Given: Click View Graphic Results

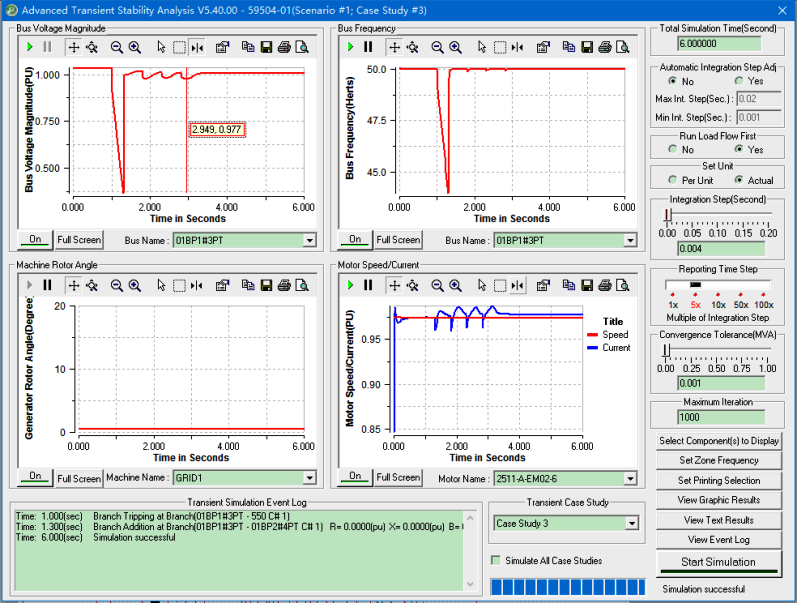Looking at the screenshot, I should (719, 500).
